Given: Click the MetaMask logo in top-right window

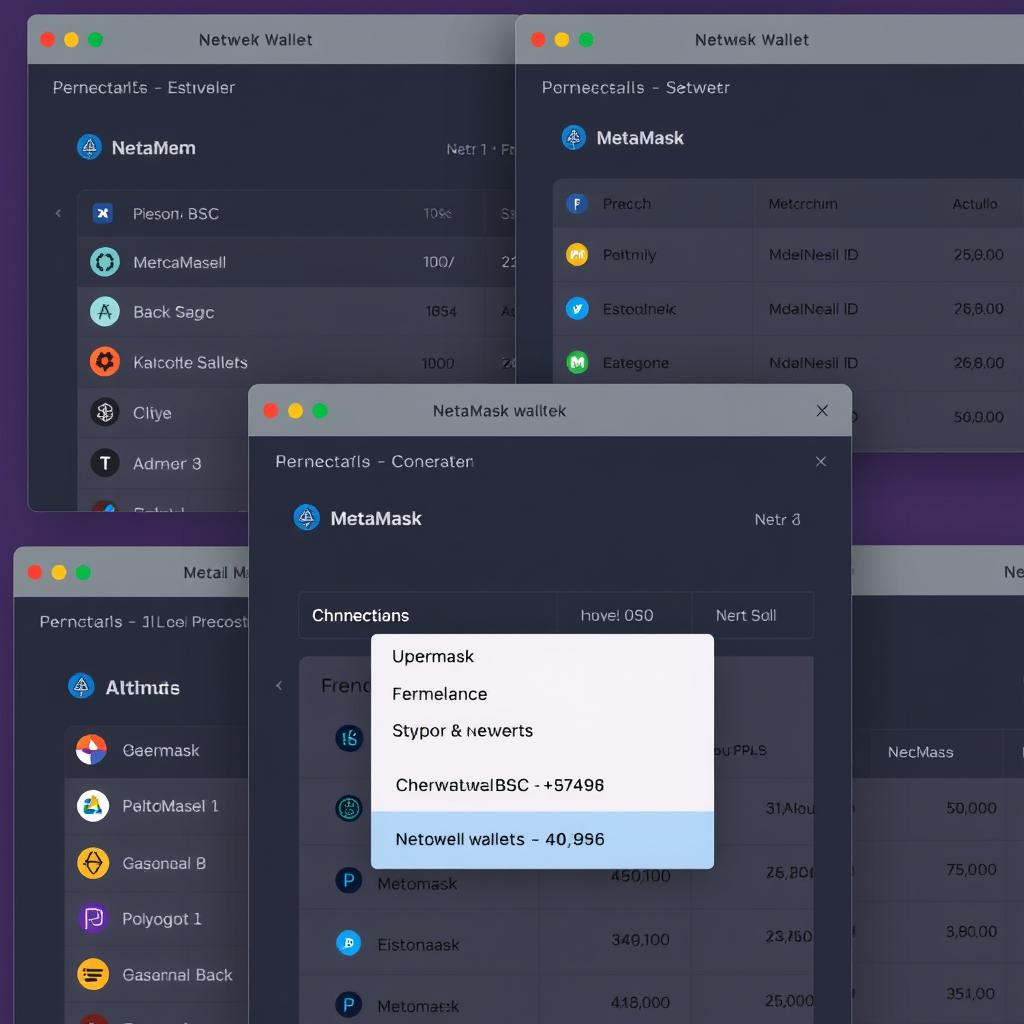Looking at the screenshot, I should (x=573, y=137).
